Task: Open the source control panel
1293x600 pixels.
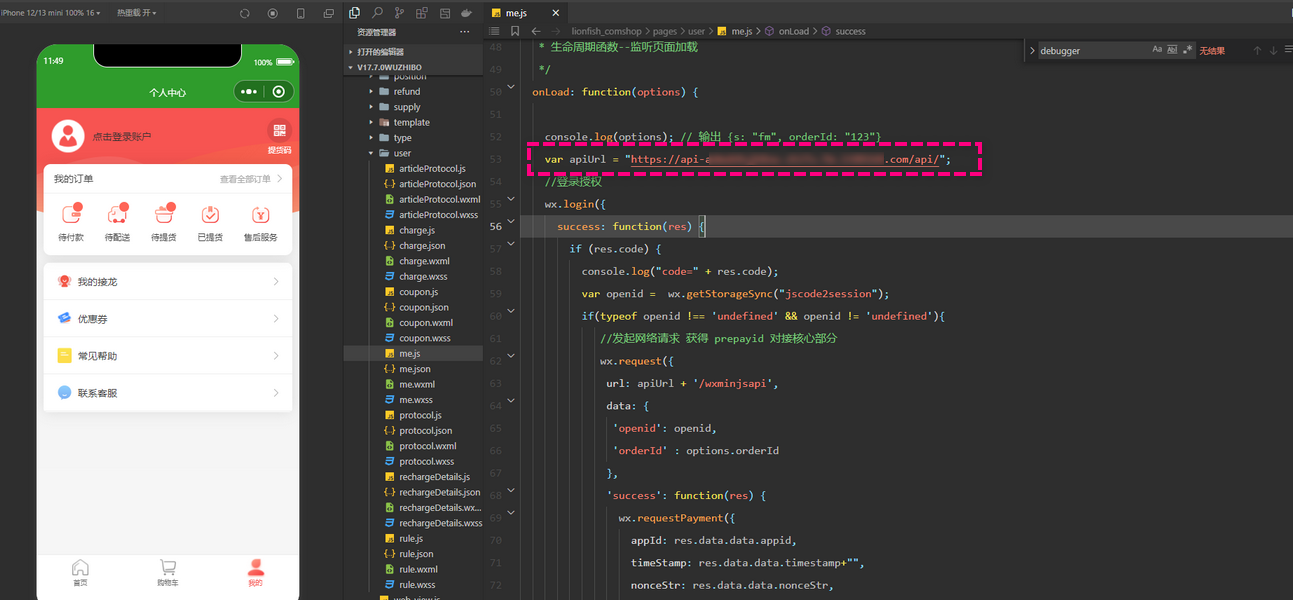Action: [x=400, y=13]
